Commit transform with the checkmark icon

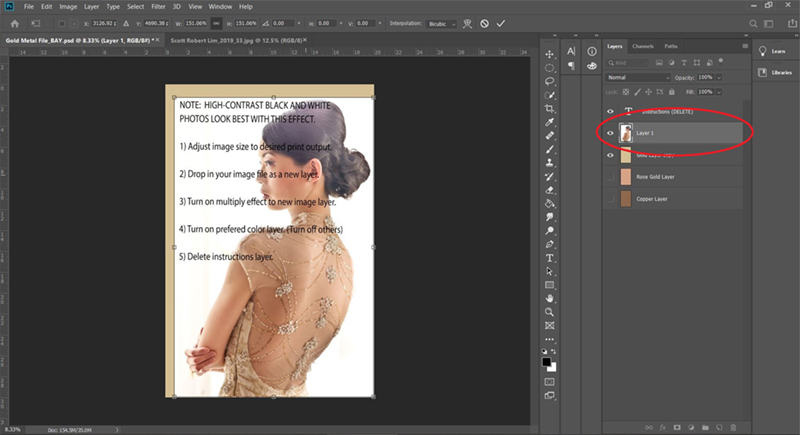click(x=501, y=23)
